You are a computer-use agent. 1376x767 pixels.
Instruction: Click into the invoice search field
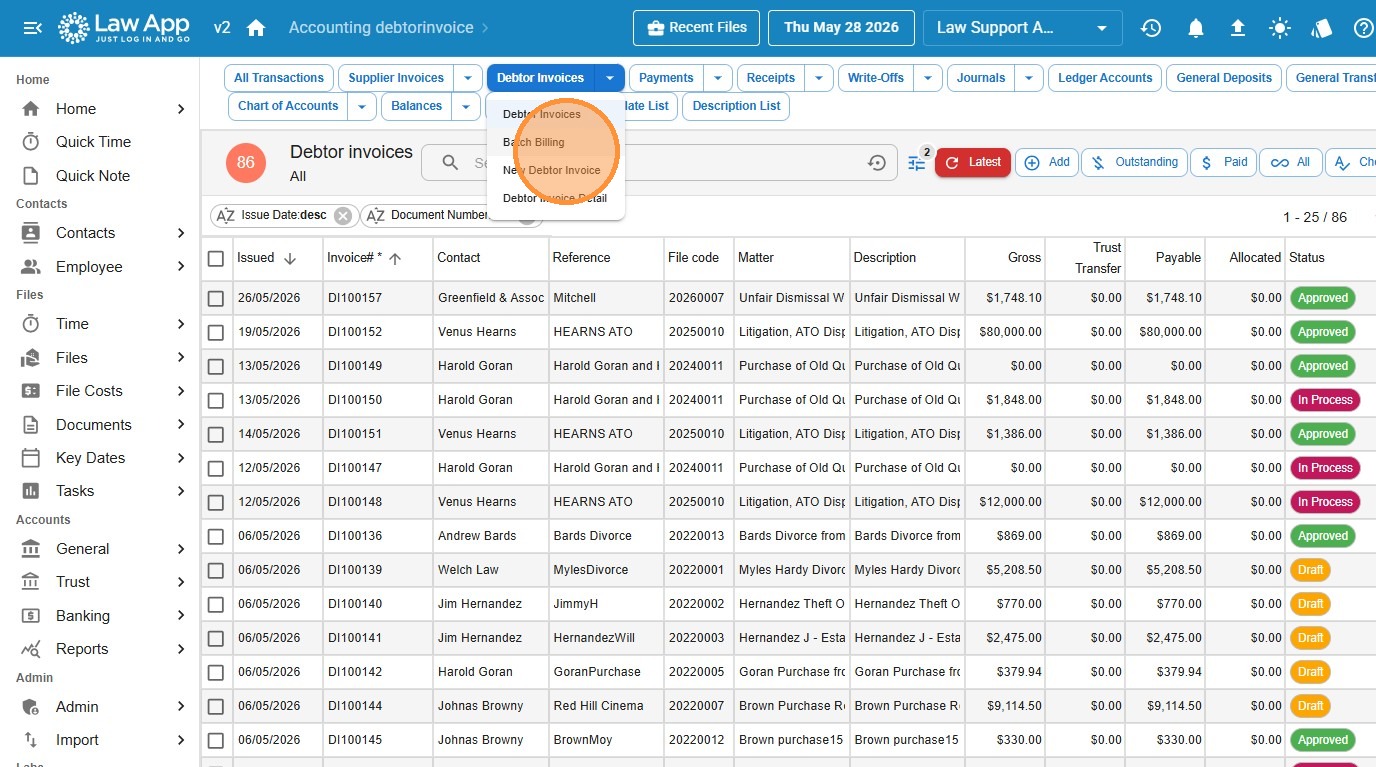(x=660, y=163)
